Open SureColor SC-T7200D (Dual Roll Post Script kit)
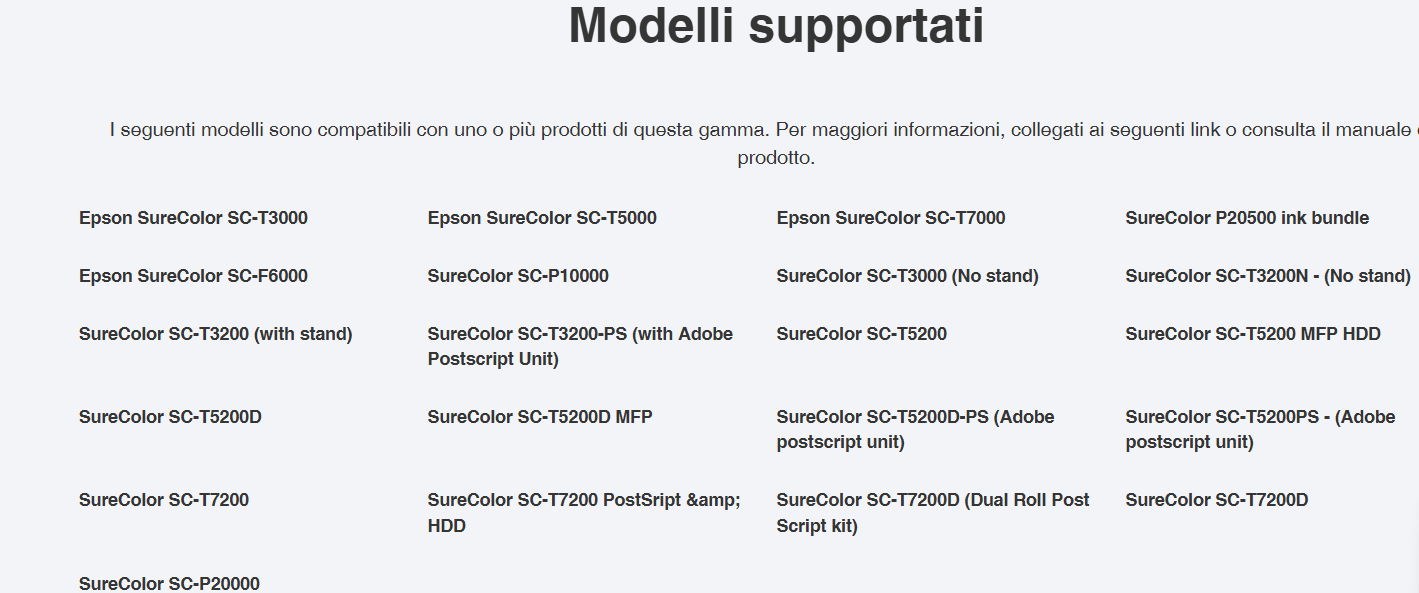Screen dimensions: 1419x593 (x=932, y=512)
